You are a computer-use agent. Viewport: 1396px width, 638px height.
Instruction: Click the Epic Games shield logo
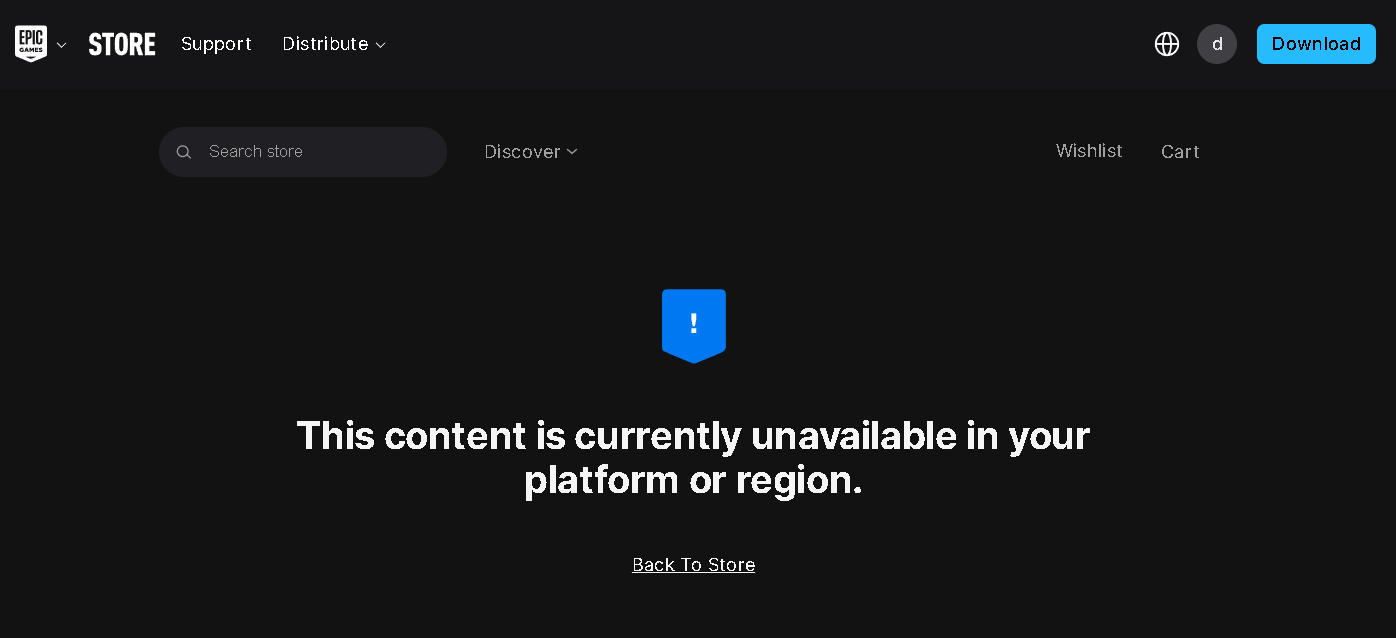coord(31,44)
